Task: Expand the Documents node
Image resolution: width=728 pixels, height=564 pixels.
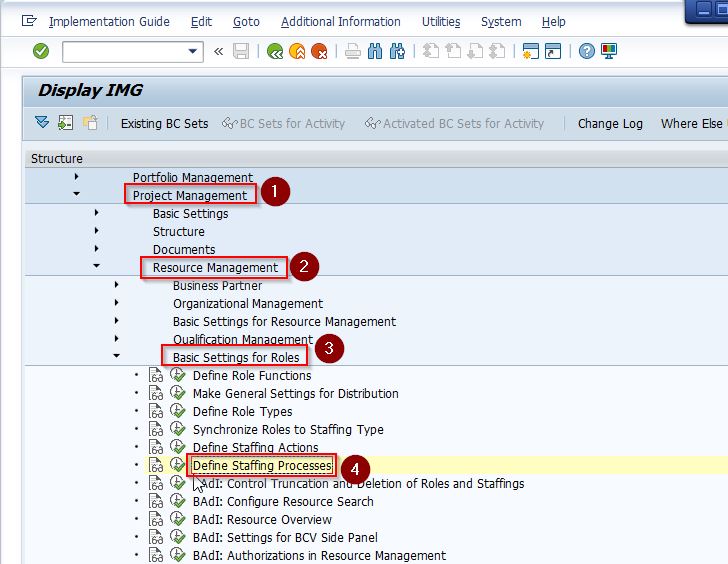Action: pos(97,248)
